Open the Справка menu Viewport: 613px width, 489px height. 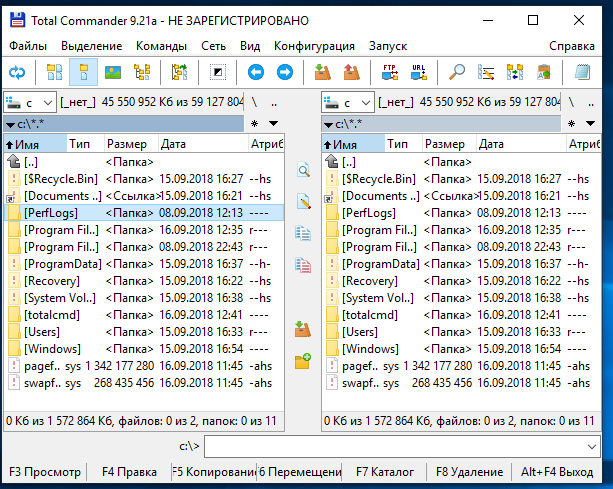pyautogui.click(x=572, y=46)
